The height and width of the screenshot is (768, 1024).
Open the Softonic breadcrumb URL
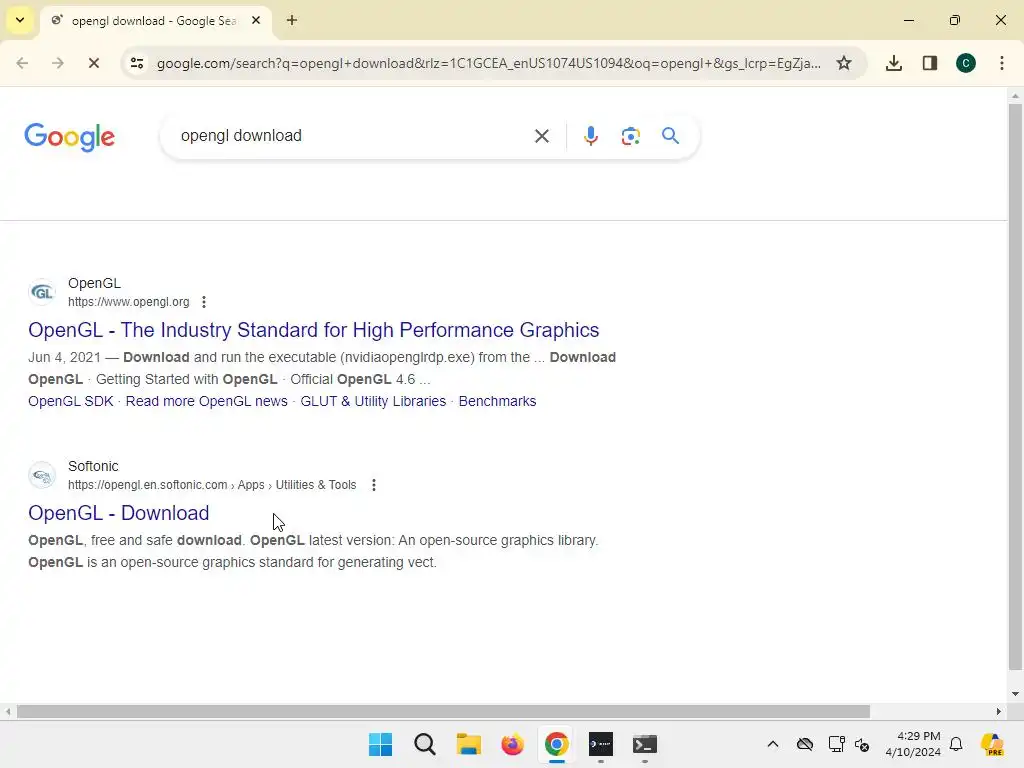212,485
